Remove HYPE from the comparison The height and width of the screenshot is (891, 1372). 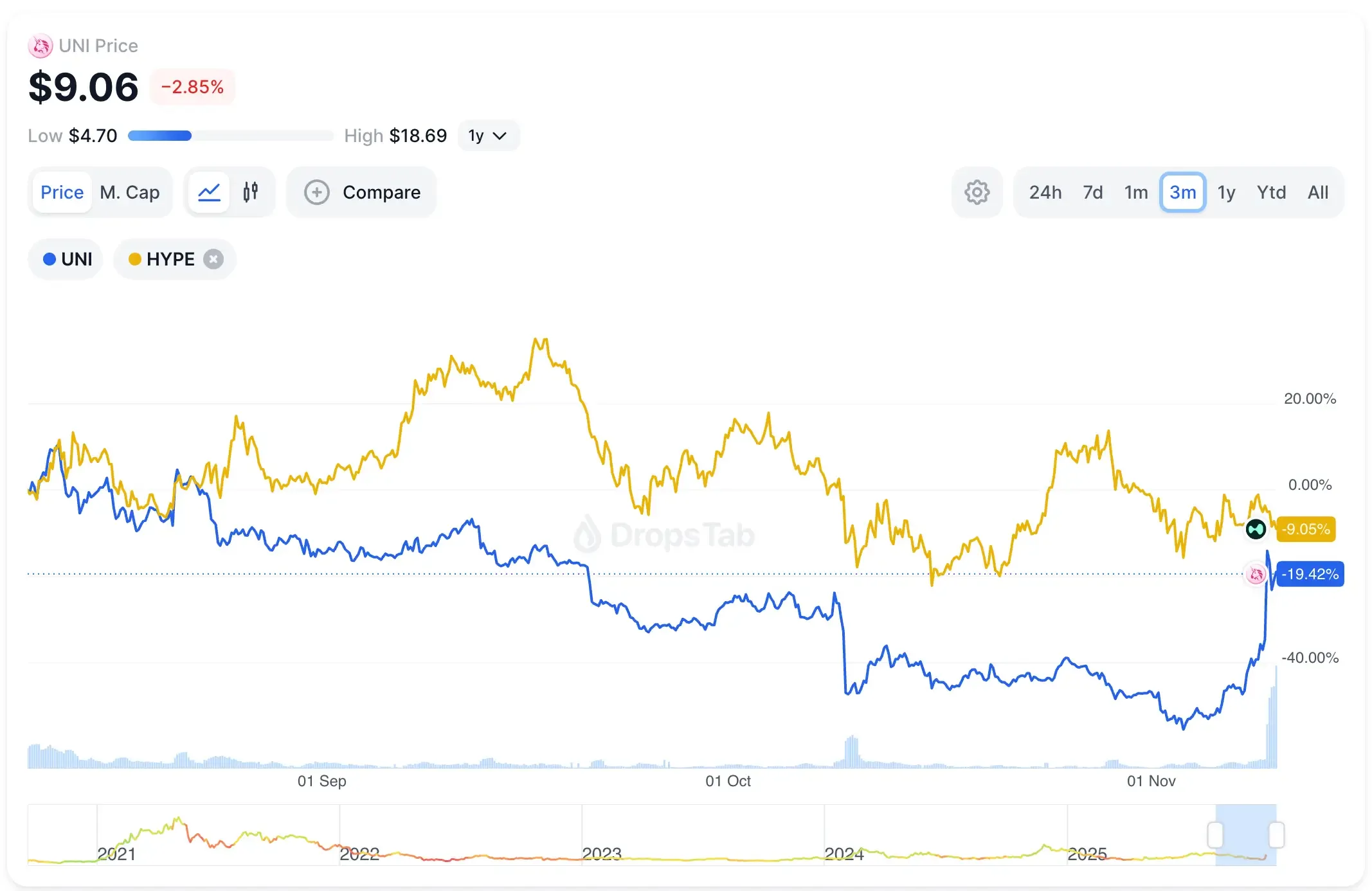click(213, 258)
